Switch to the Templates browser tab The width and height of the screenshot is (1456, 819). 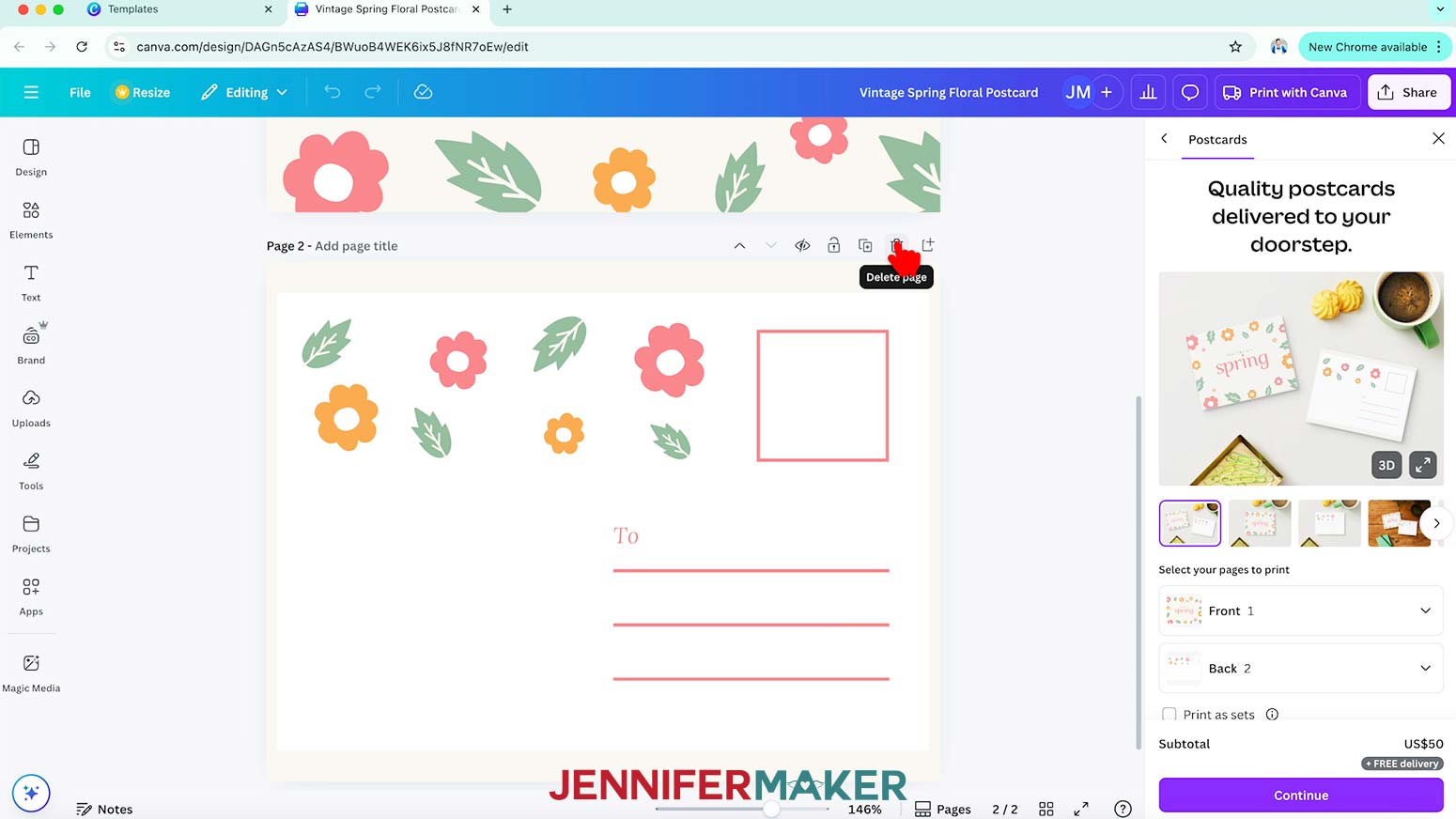(x=178, y=9)
